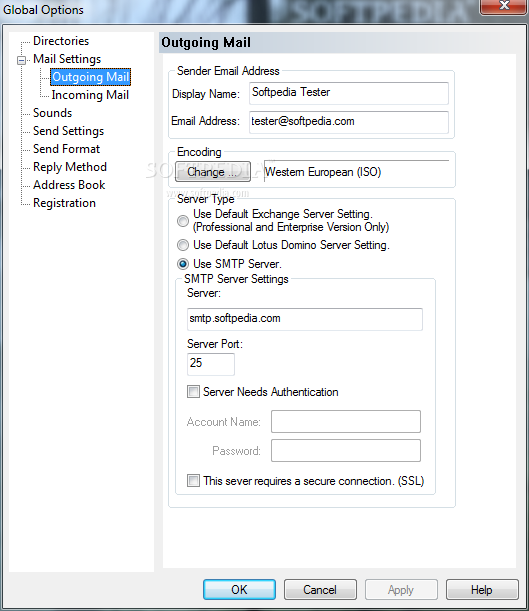Viewport: 529px width, 611px height.
Task: Open Address Book options
Action: [x=69, y=185]
